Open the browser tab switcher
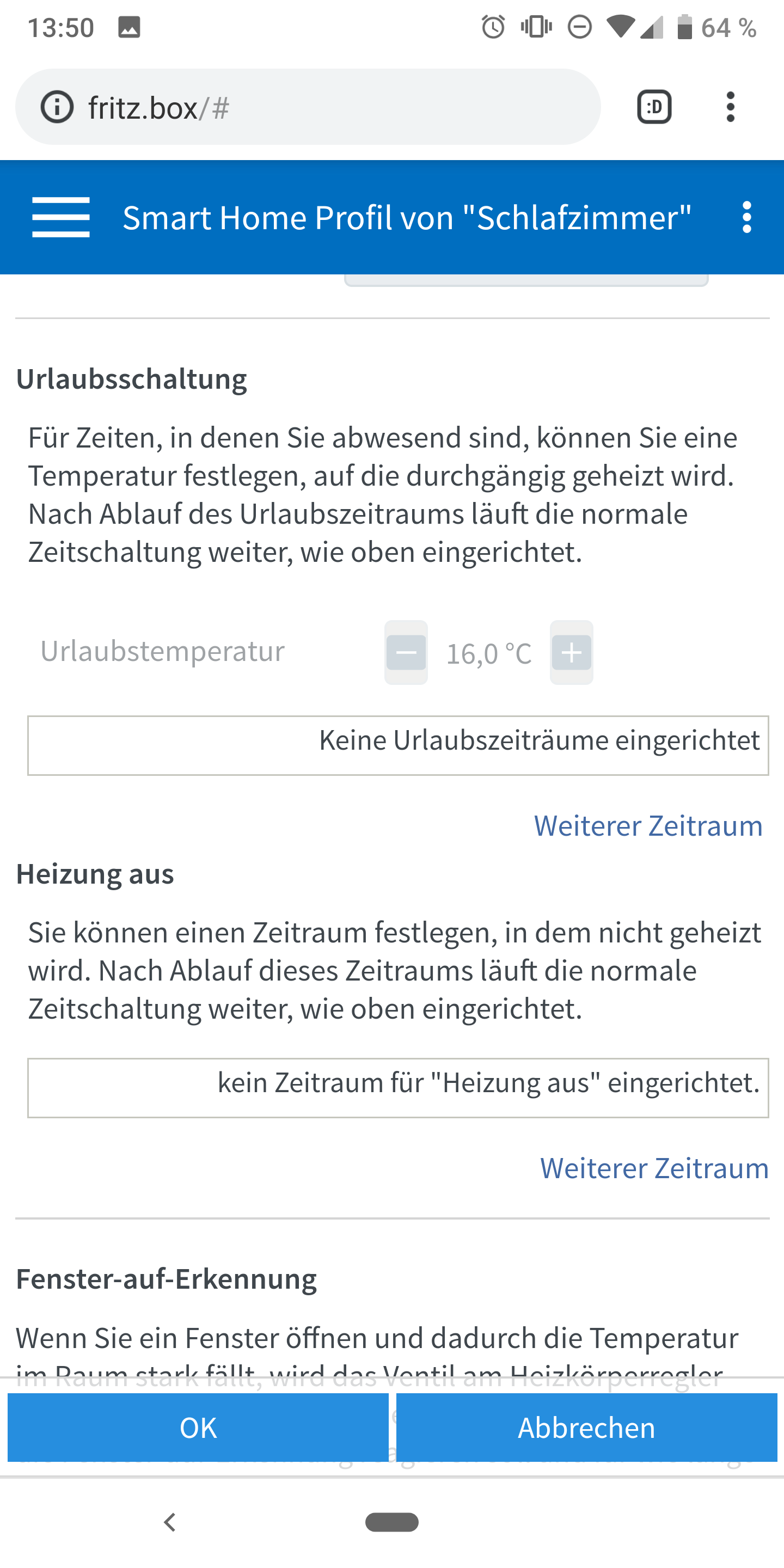Image resolution: width=784 pixels, height=1568 pixels. [x=654, y=107]
